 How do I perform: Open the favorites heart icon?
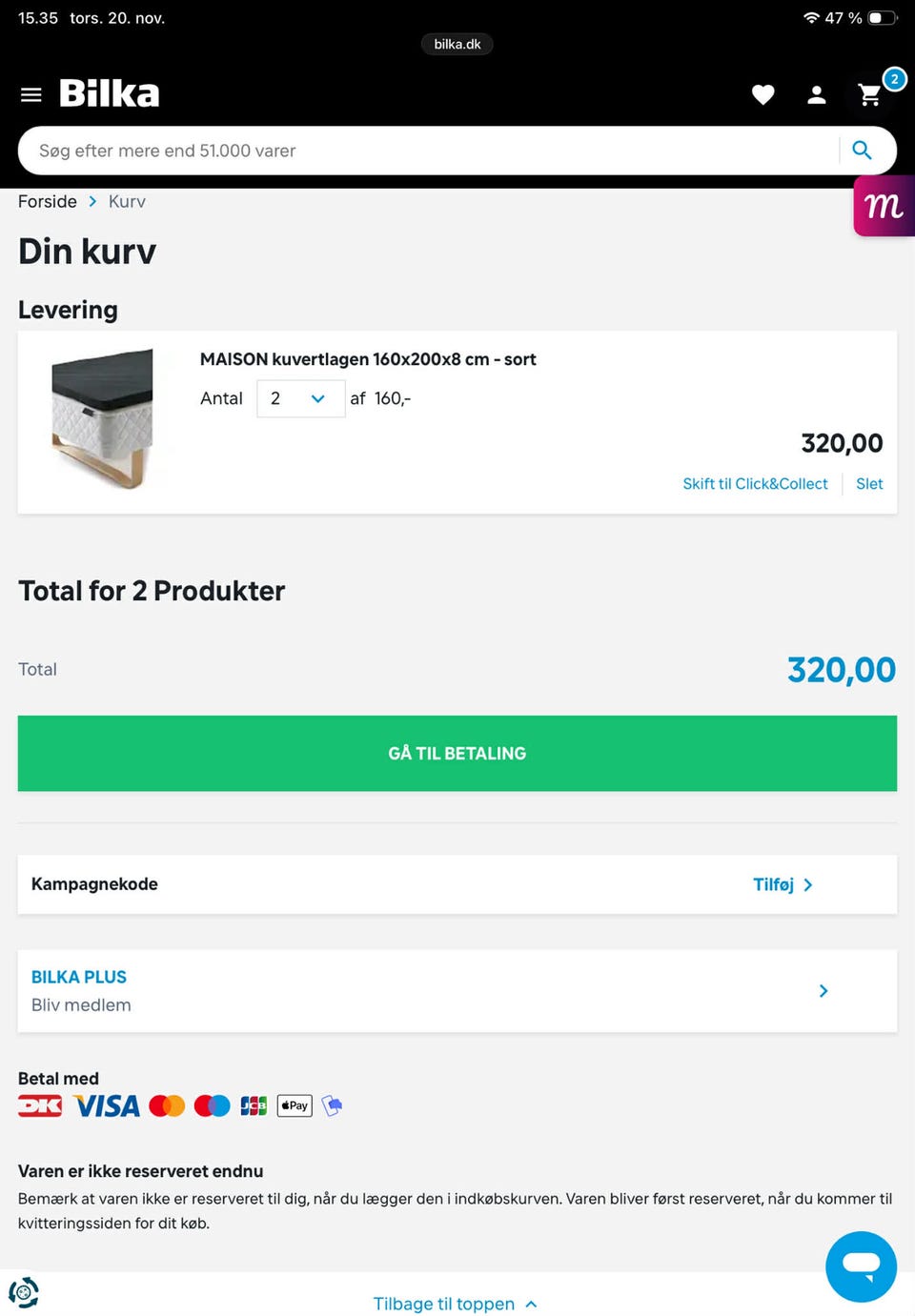coord(762,94)
